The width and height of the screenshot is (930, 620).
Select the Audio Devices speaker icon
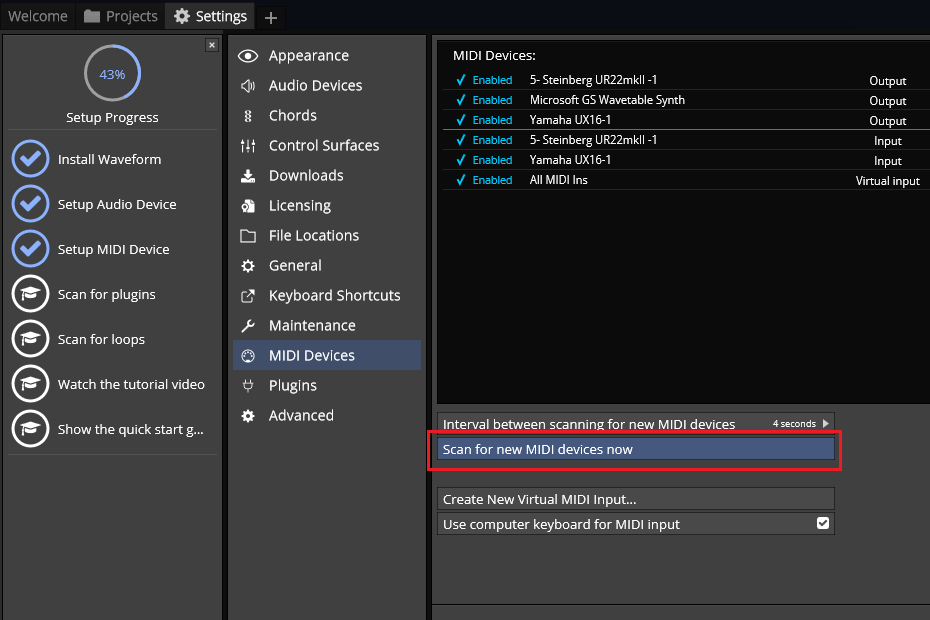click(x=248, y=86)
